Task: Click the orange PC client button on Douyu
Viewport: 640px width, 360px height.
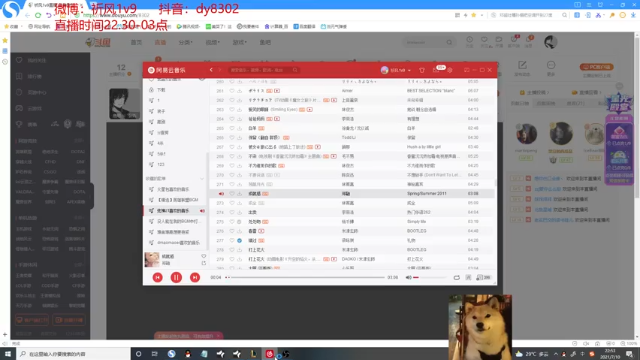Action: point(596,67)
